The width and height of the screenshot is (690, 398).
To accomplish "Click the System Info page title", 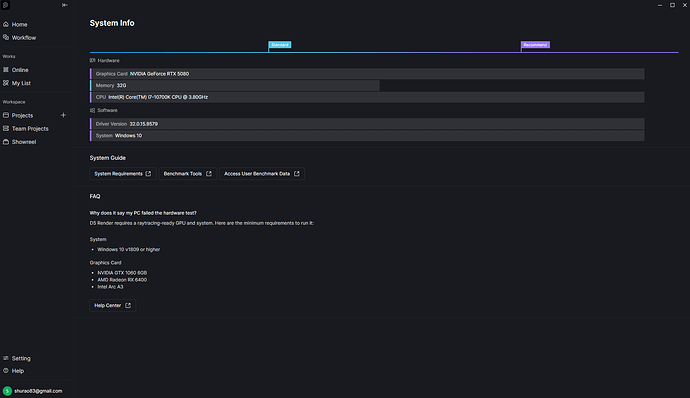I will pos(112,23).
